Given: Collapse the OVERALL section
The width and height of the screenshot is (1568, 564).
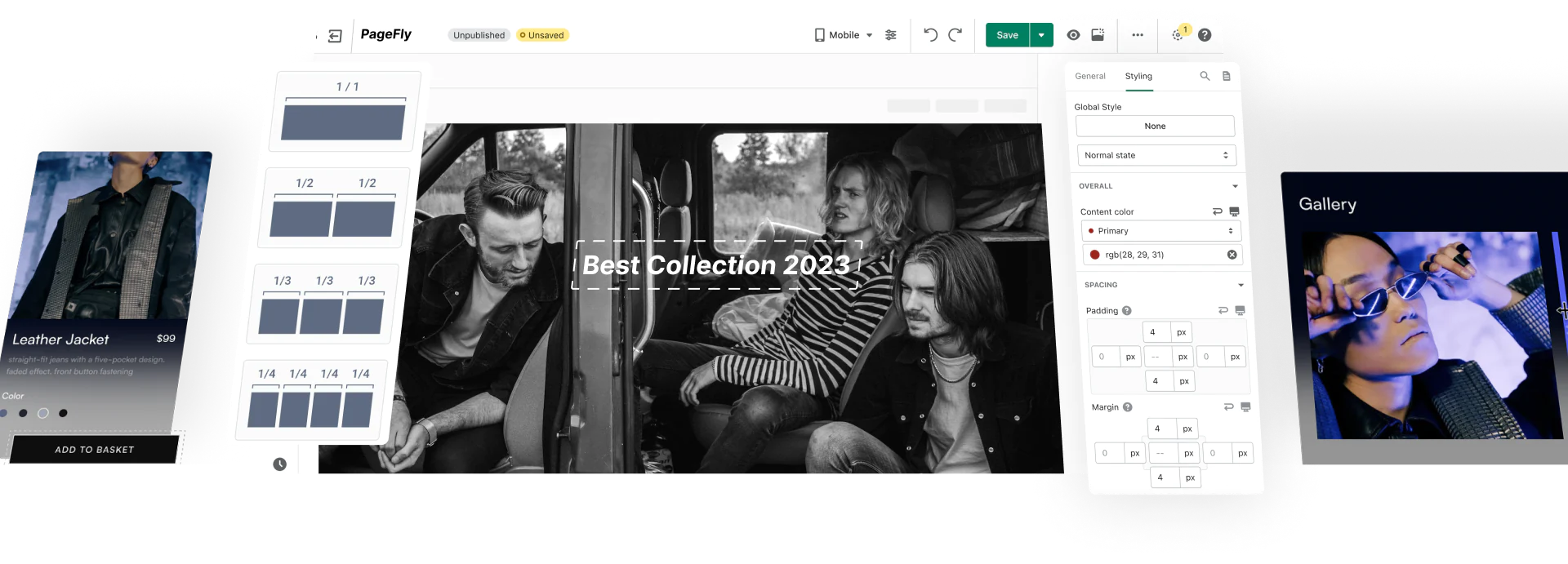Looking at the screenshot, I should click(x=1235, y=186).
